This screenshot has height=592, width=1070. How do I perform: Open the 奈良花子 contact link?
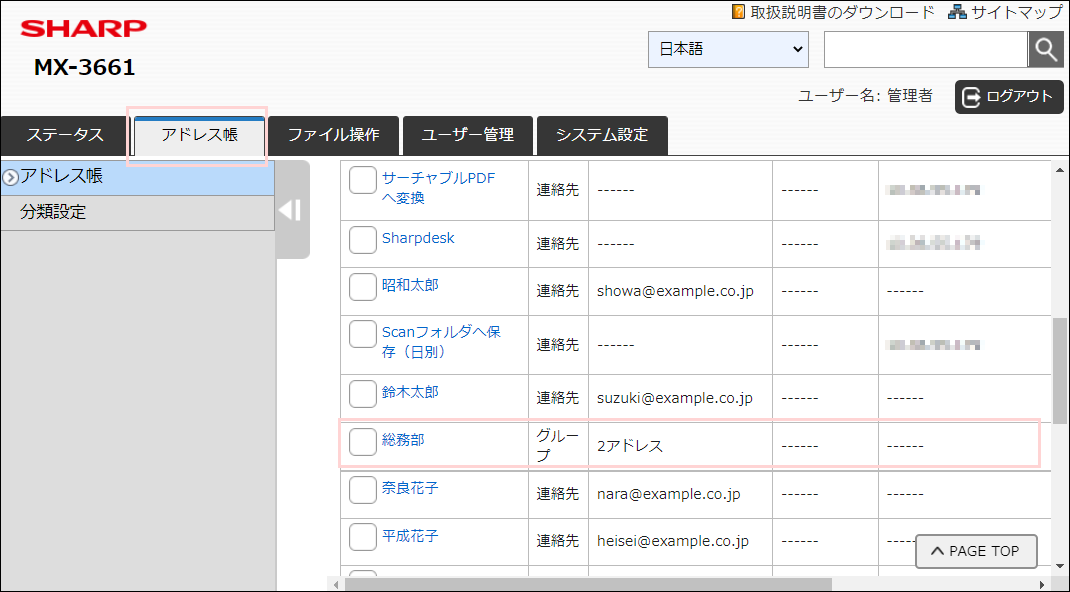410,488
